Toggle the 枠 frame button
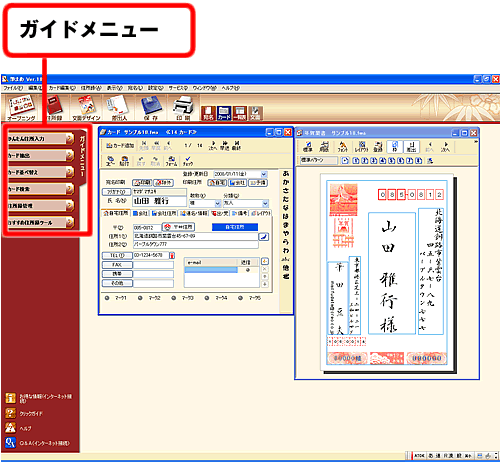The width and height of the screenshot is (500, 462). point(395,147)
